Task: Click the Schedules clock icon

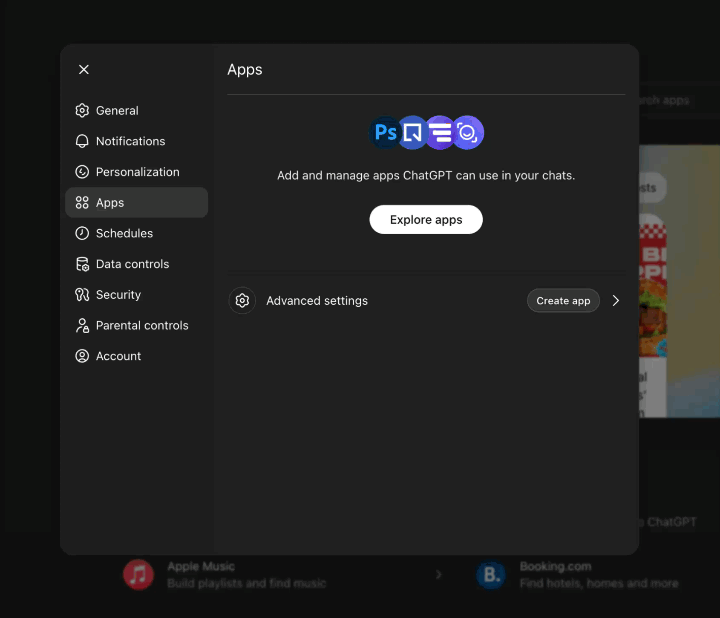Action: tap(82, 233)
